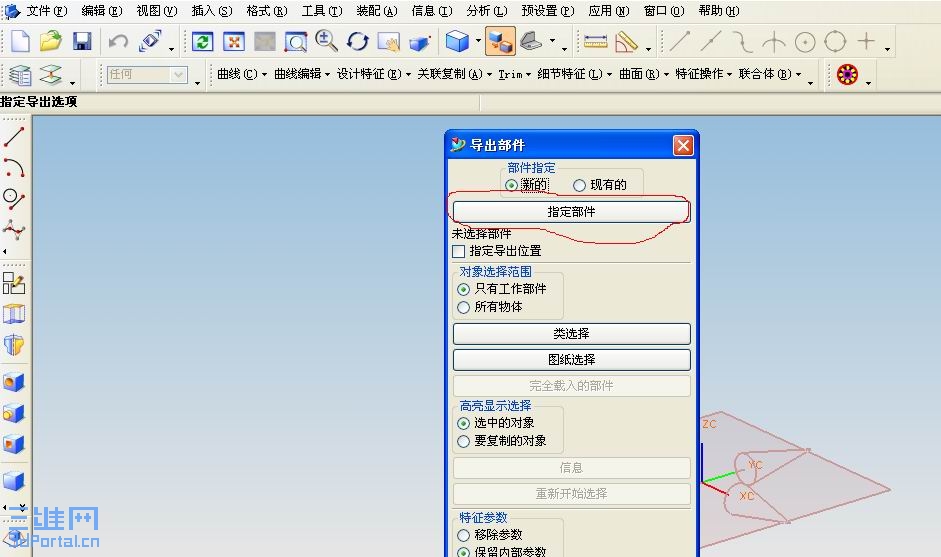
Task: Click the highlighted assemblies cubes icon
Action: (500, 41)
